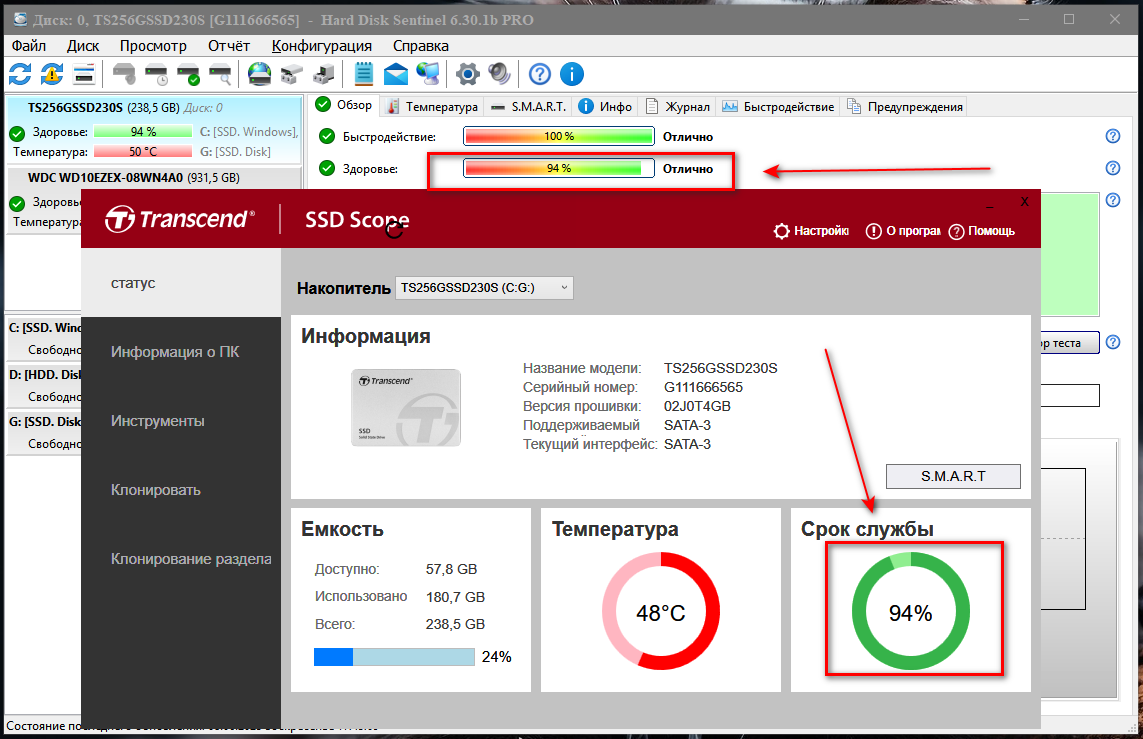The image size is (1143, 739).
Task: Select Клонирование раздела in sidebar
Action: point(181,559)
